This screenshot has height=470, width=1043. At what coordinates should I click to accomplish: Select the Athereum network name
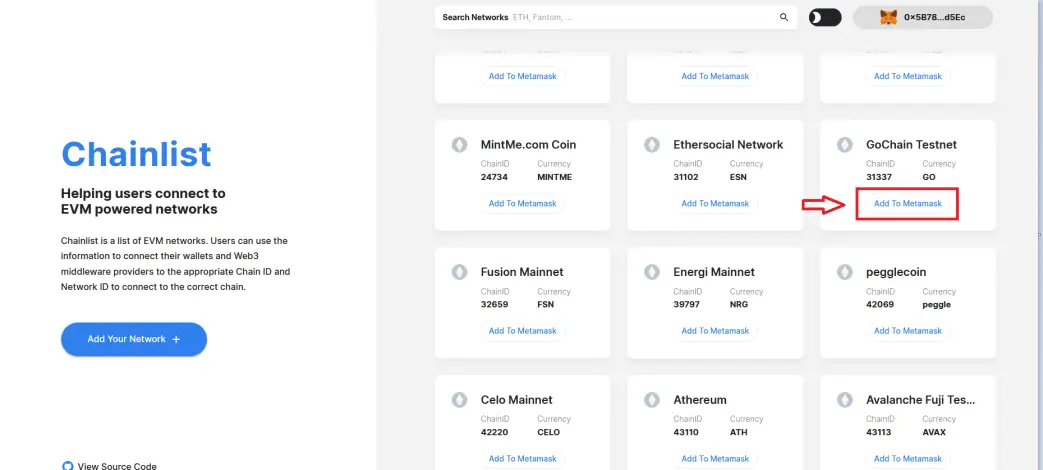(700, 400)
